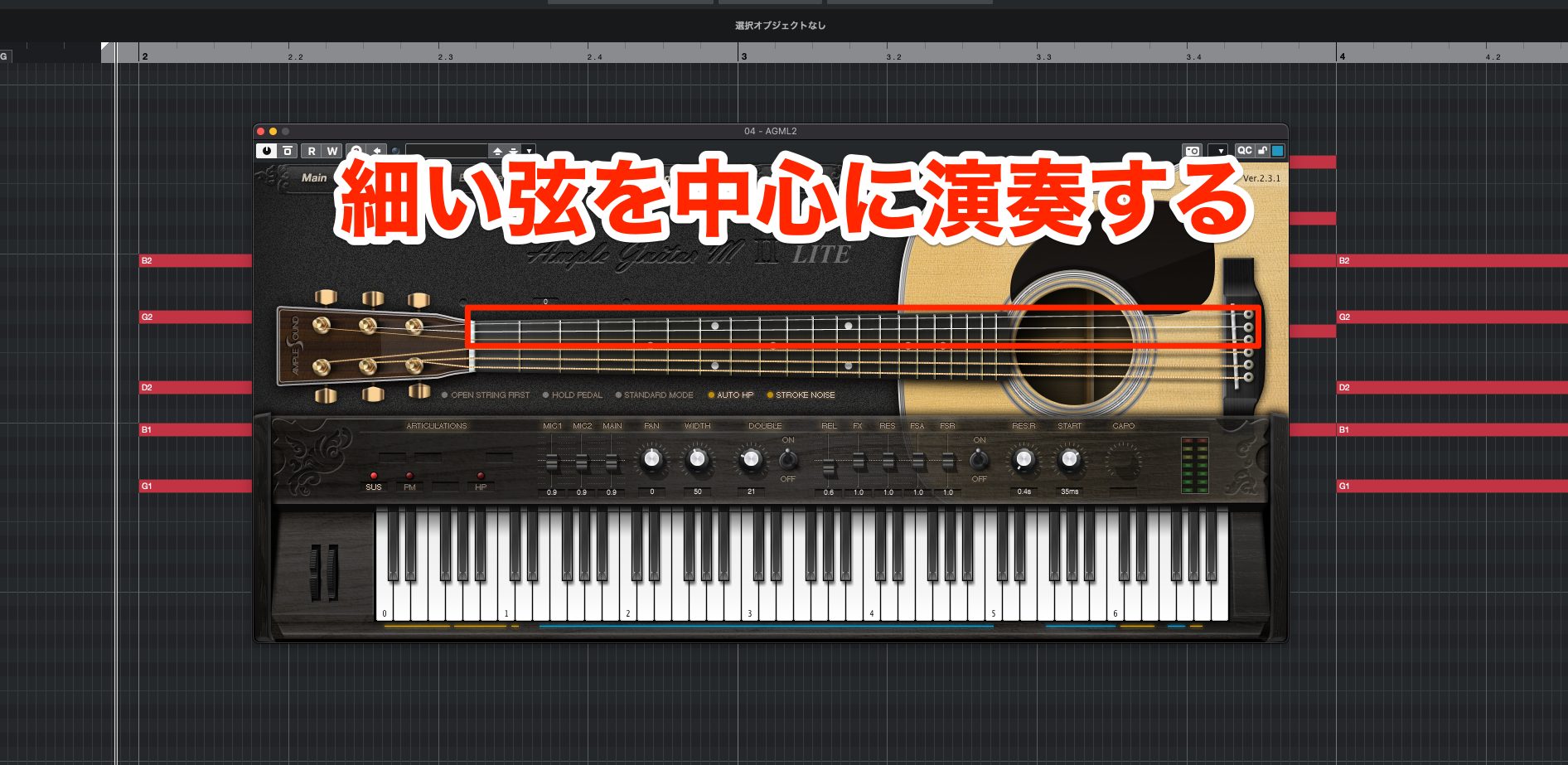Image resolution: width=1568 pixels, height=765 pixels.
Task: Click the START value showing 35ms
Action: 1070,491
